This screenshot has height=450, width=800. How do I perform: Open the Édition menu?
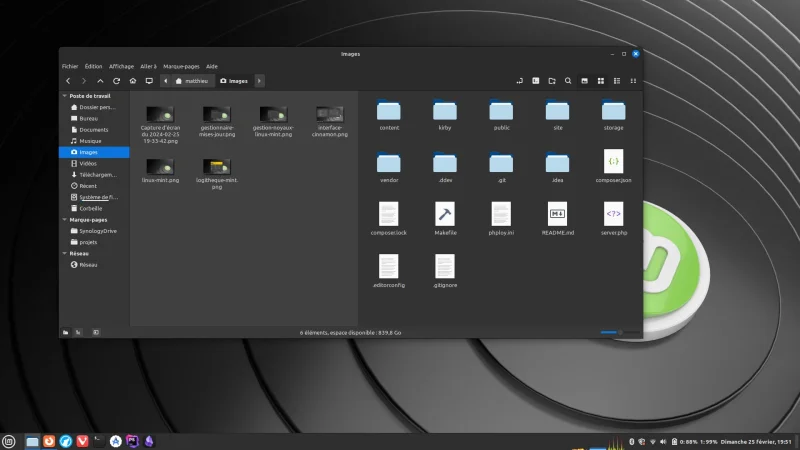(x=93, y=66)
